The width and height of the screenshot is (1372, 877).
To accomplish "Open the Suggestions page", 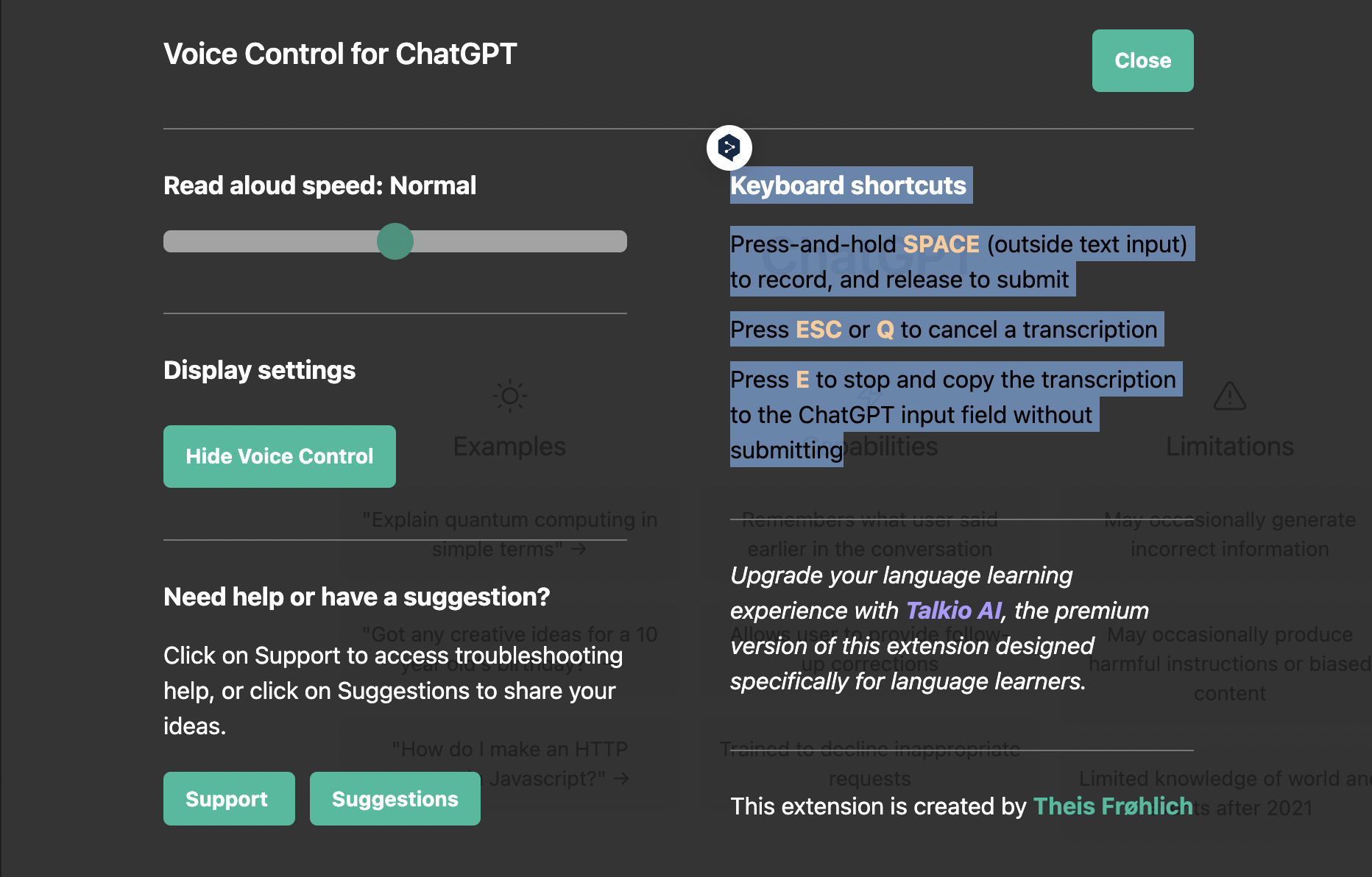I will tap(395, 798).
